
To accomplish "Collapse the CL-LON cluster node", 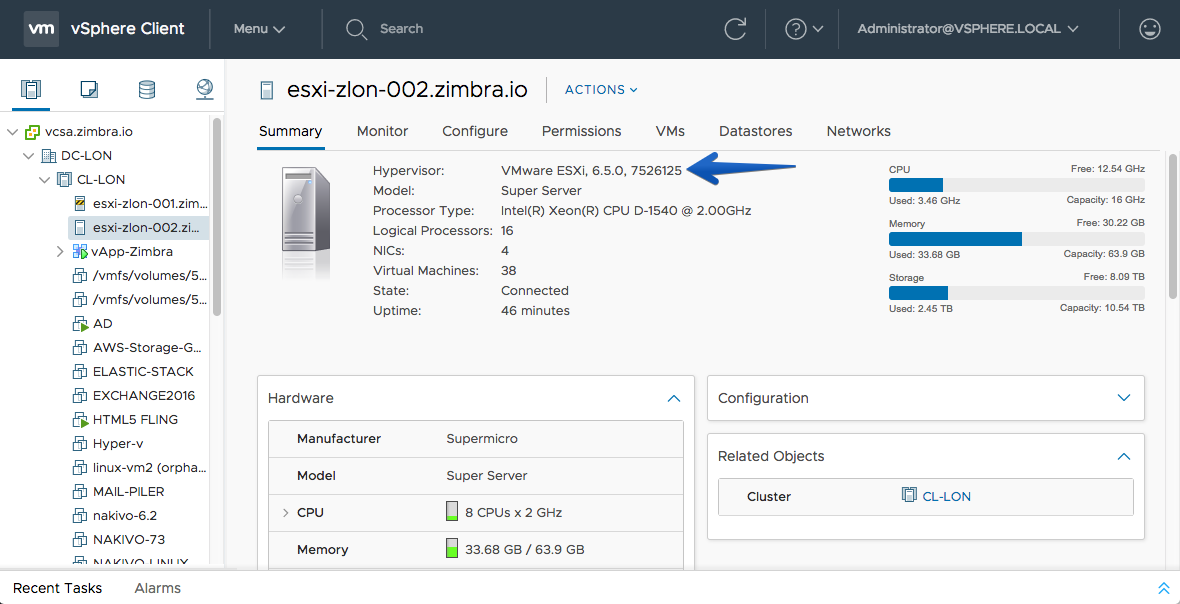I will (45, 180).
